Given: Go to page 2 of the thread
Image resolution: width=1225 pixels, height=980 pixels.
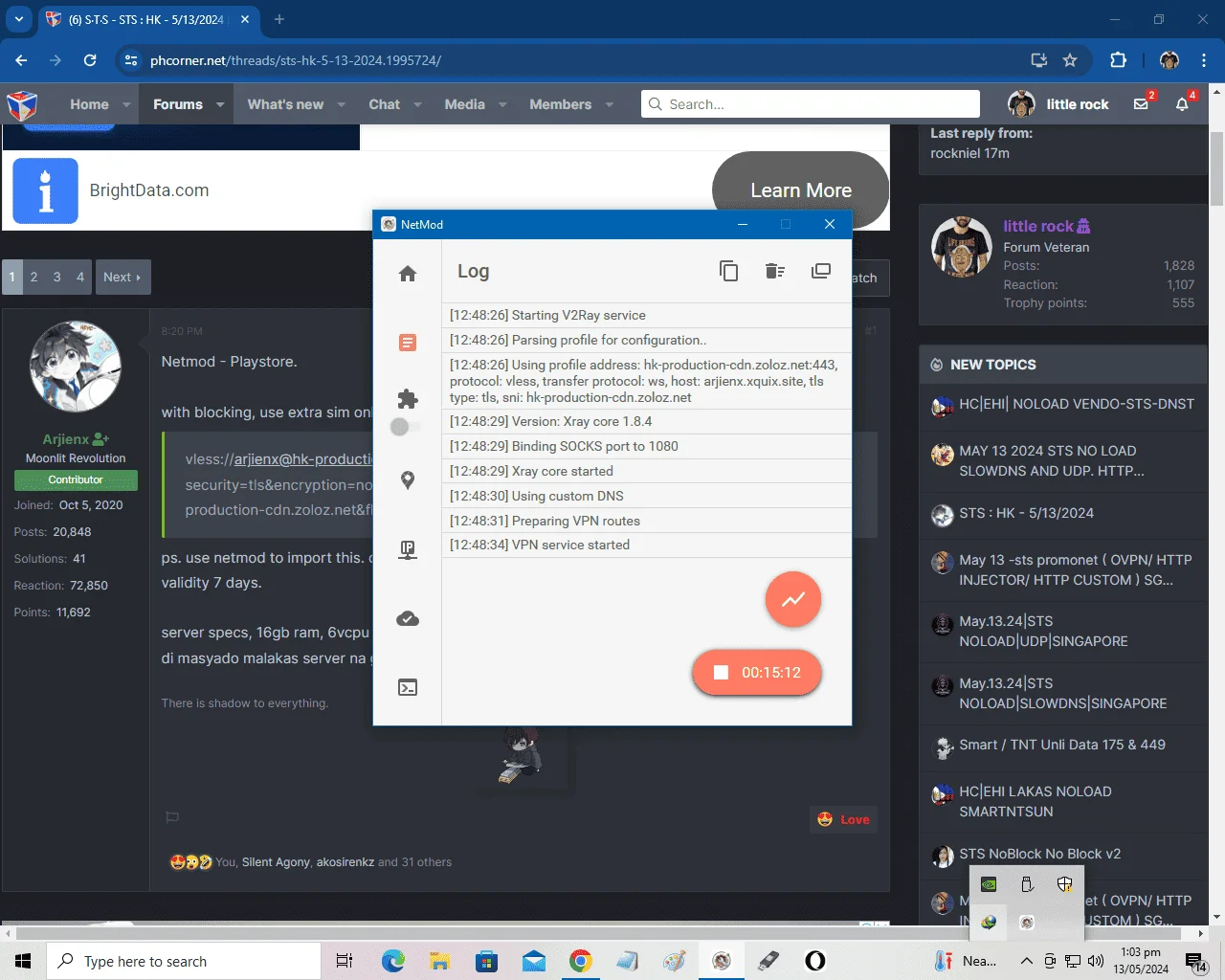Looking at the screenshot, I should click(33, 277).
